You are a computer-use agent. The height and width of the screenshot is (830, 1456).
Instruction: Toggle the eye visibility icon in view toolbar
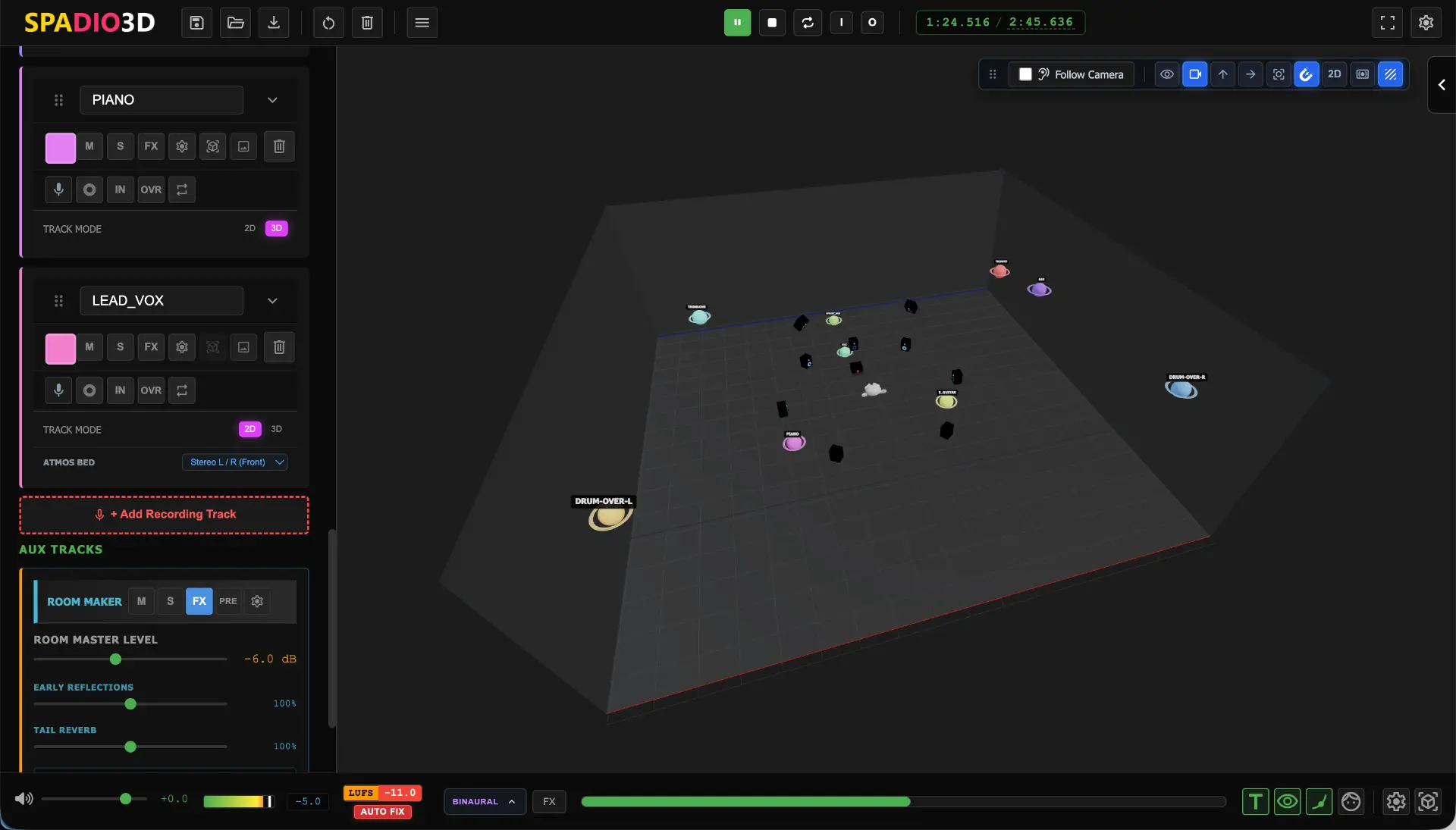(1167, 74)
